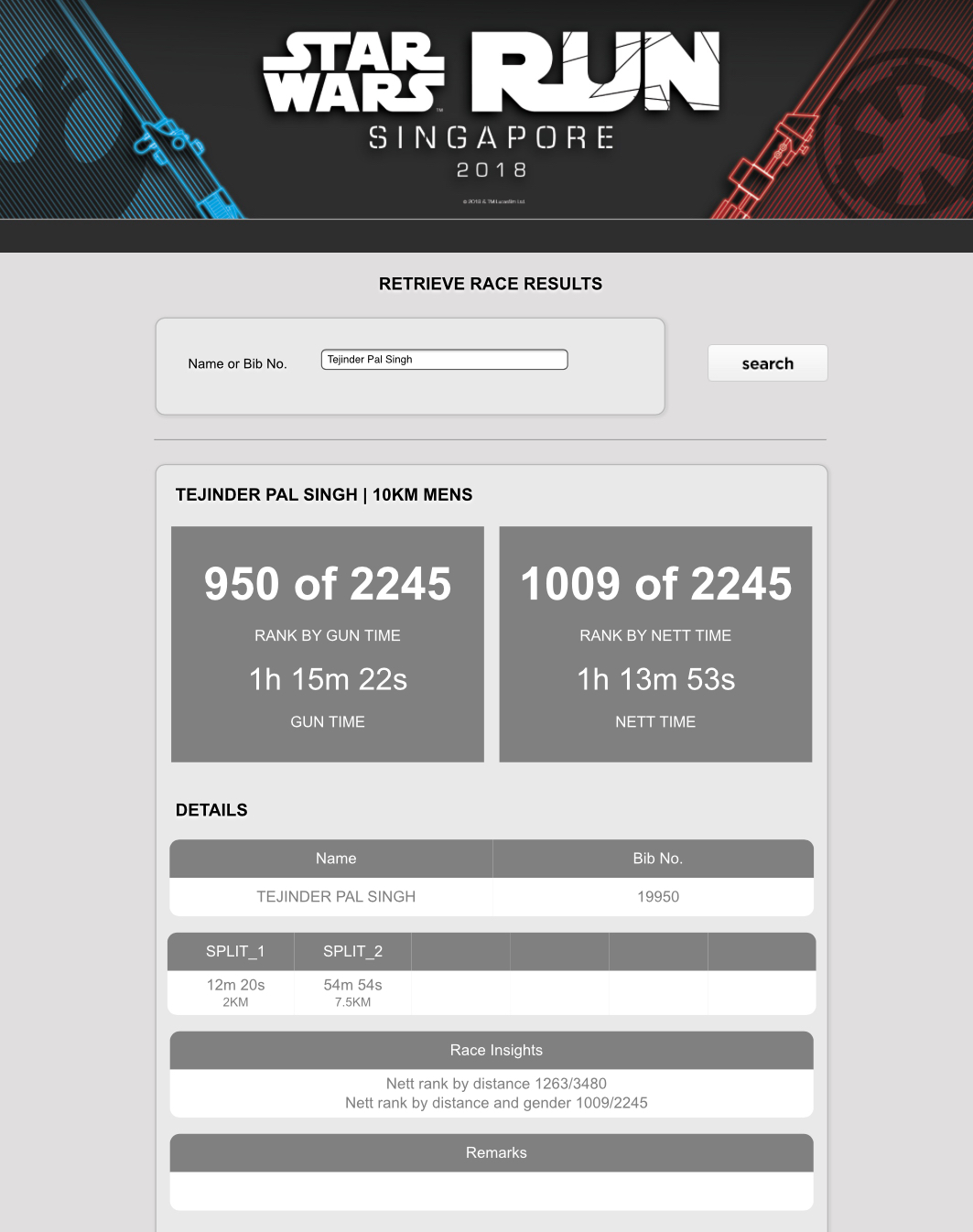Click the '2018' year in banner
Viewport: 973px width, 1232px height.
pos(492,170)
